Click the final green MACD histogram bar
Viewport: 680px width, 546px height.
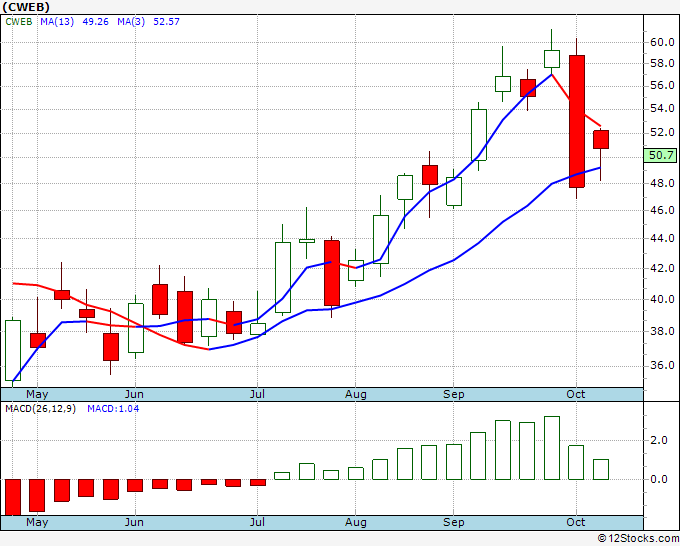click(x=601, y=470)
